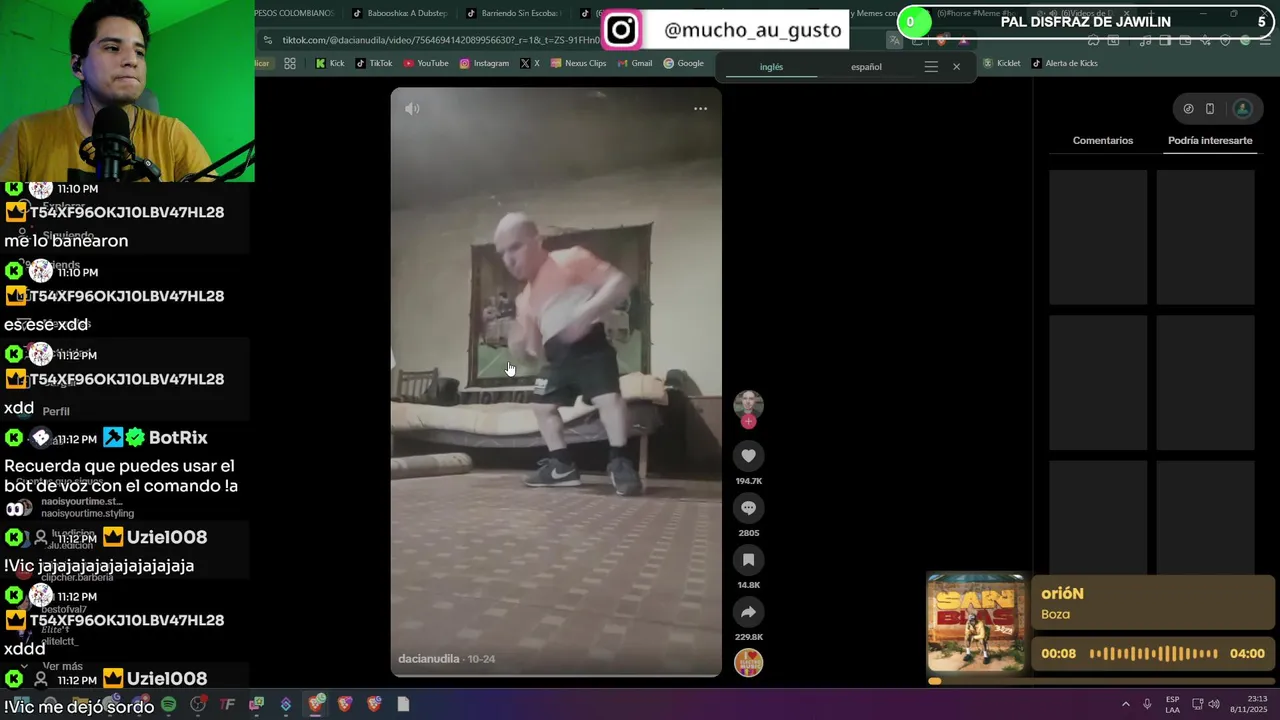
Task: Click the browser address bar with the tiktok.com URL
Action: coord(440,40)
